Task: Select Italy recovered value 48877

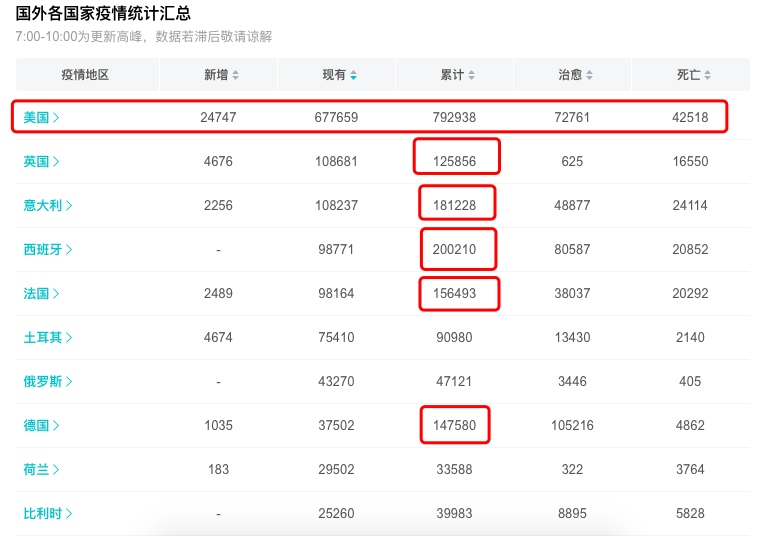Action: point(572,205)
